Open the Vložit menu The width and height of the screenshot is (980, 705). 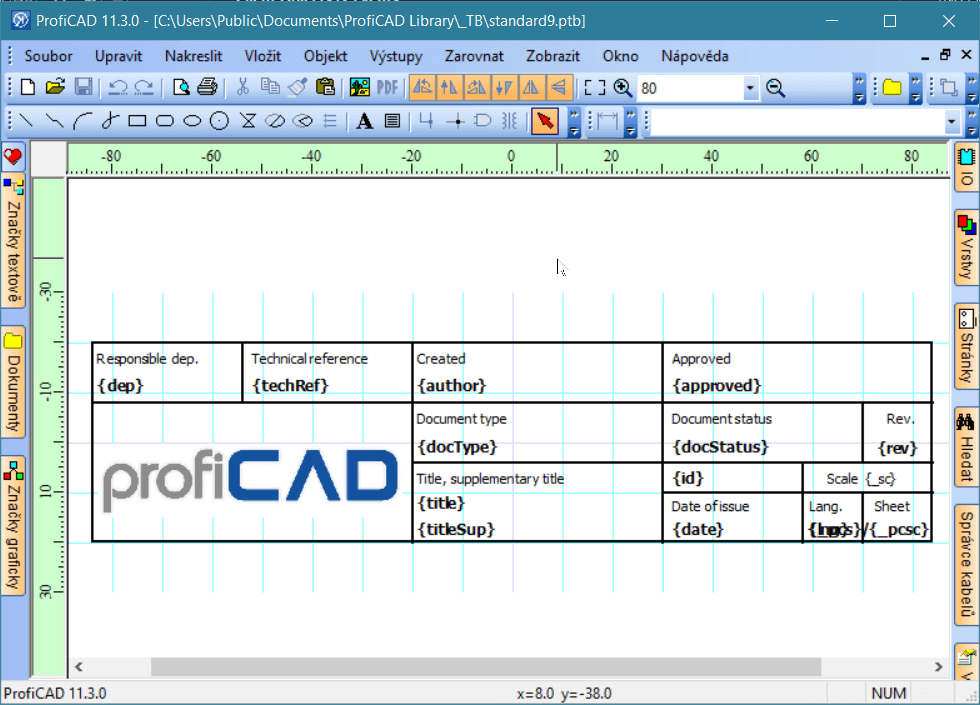(x=263, y=56)
